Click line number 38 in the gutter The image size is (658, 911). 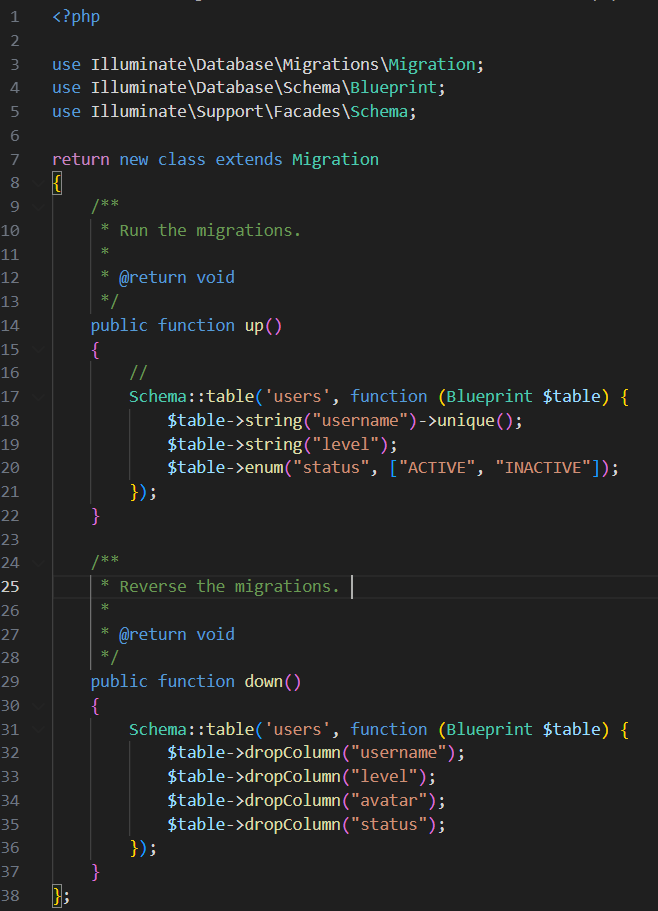pos(10,895)
